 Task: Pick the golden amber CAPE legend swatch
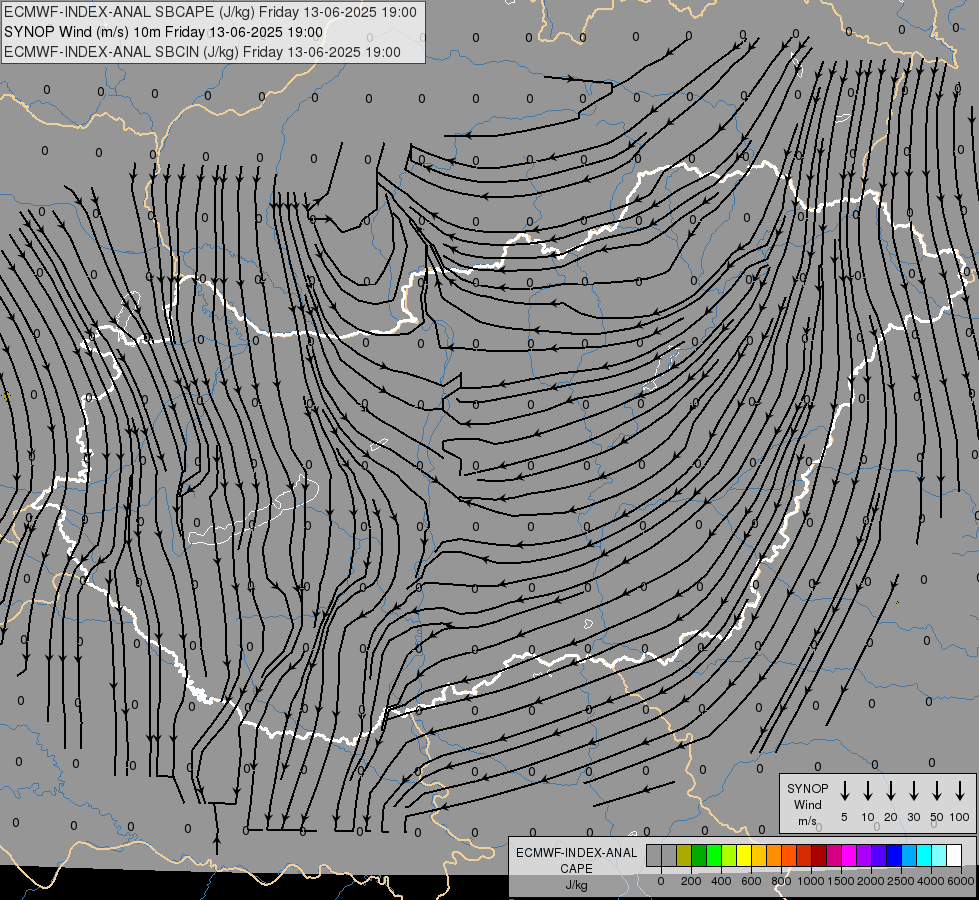(x=759, y=855)
